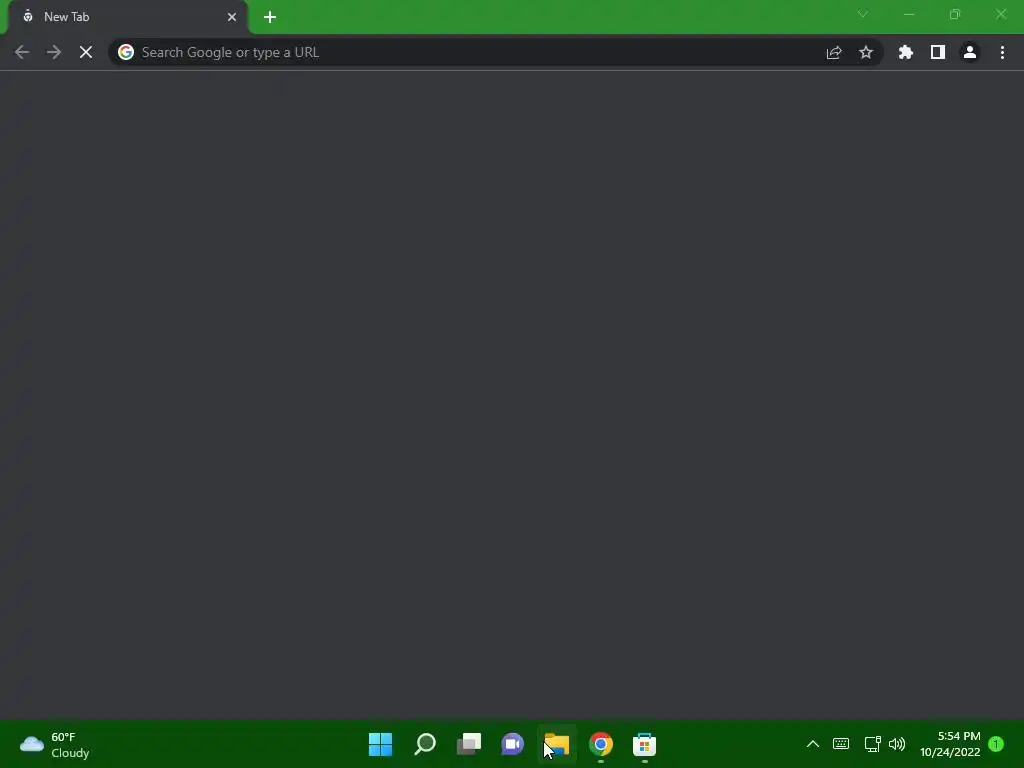This screenshot has height=768, width=1024.
Task: Close the New Tab tab
Action: pyautogui.click(x=232, y=18)
